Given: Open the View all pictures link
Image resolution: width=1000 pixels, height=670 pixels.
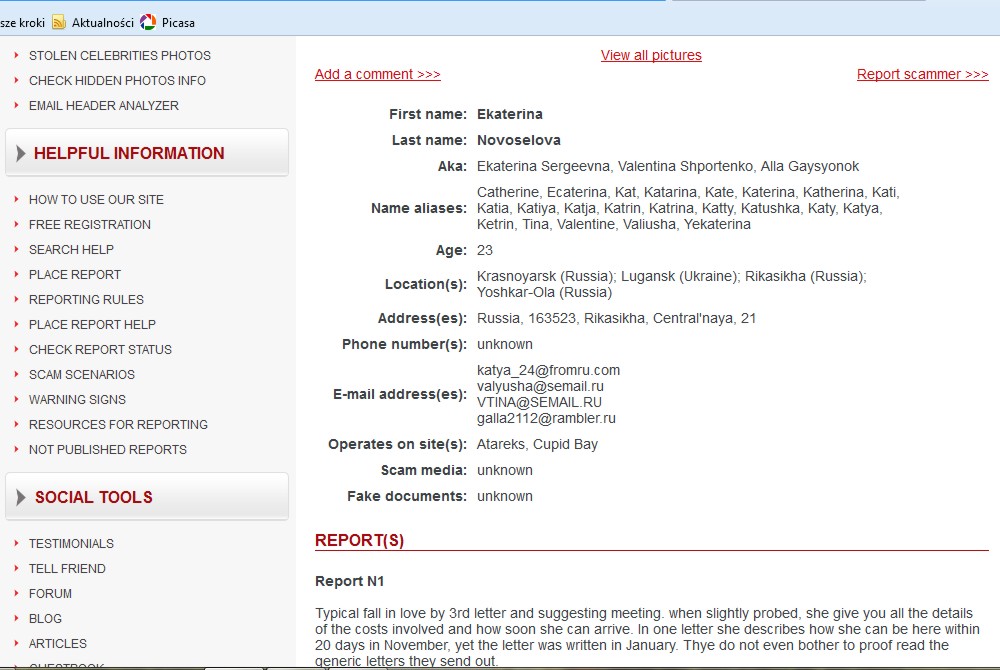Looking at the screenshot, I should click(x=651, y=55).
